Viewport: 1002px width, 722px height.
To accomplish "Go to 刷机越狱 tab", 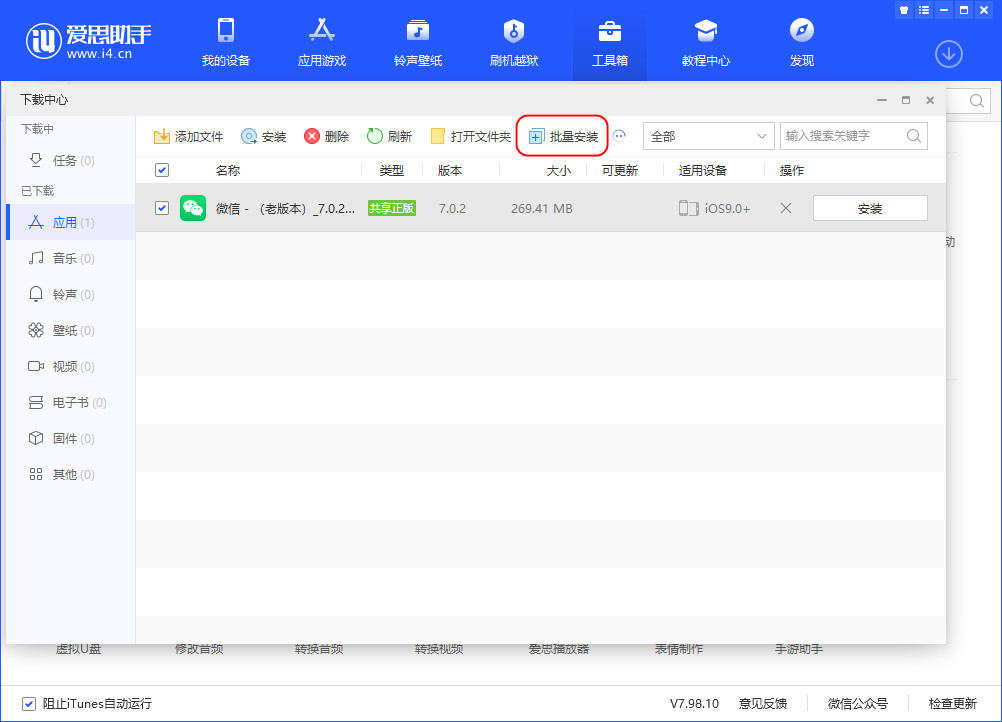I will 514,42.
